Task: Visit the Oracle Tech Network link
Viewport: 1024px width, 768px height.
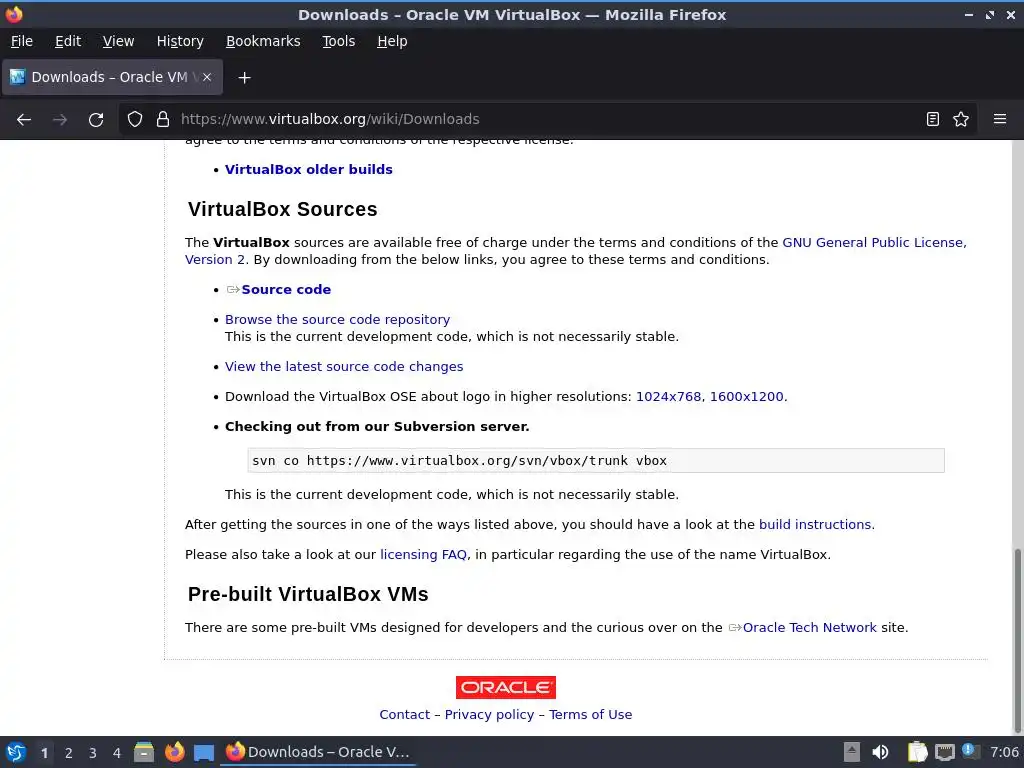Action: pyautogui.click(x=809, y=628)
